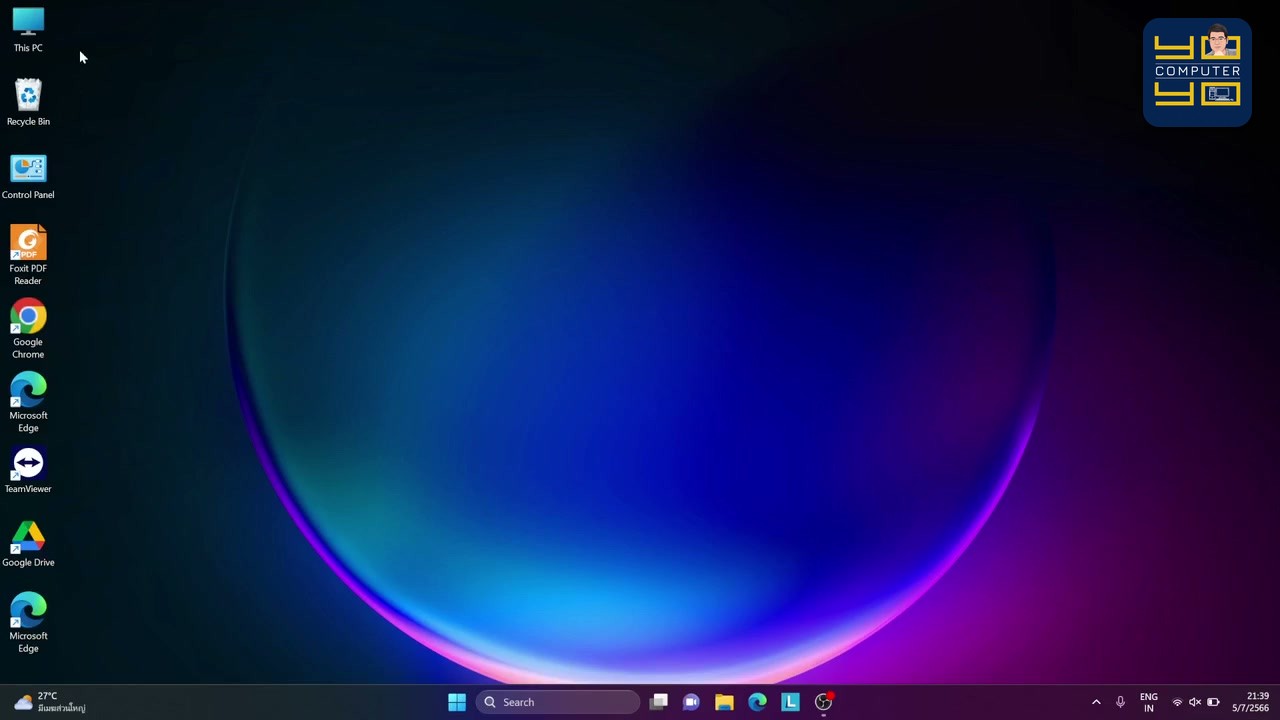Launch Microsoft Edge from the taskbar
Screen dimensions: 1280x720
pos(757,702)
